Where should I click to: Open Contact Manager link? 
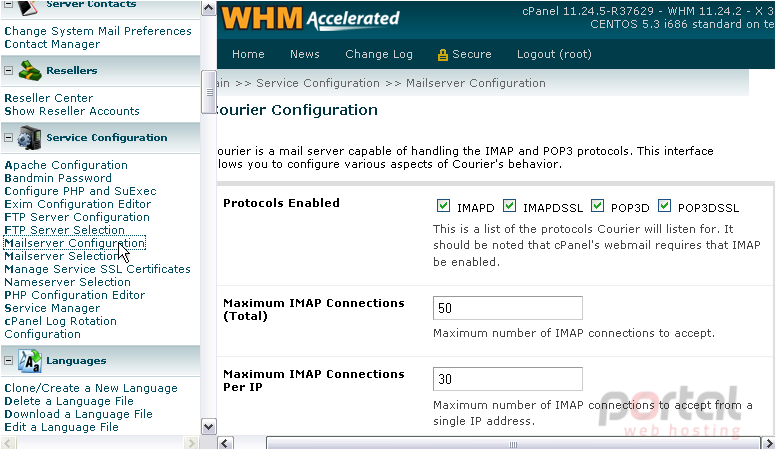coord(52,44)
